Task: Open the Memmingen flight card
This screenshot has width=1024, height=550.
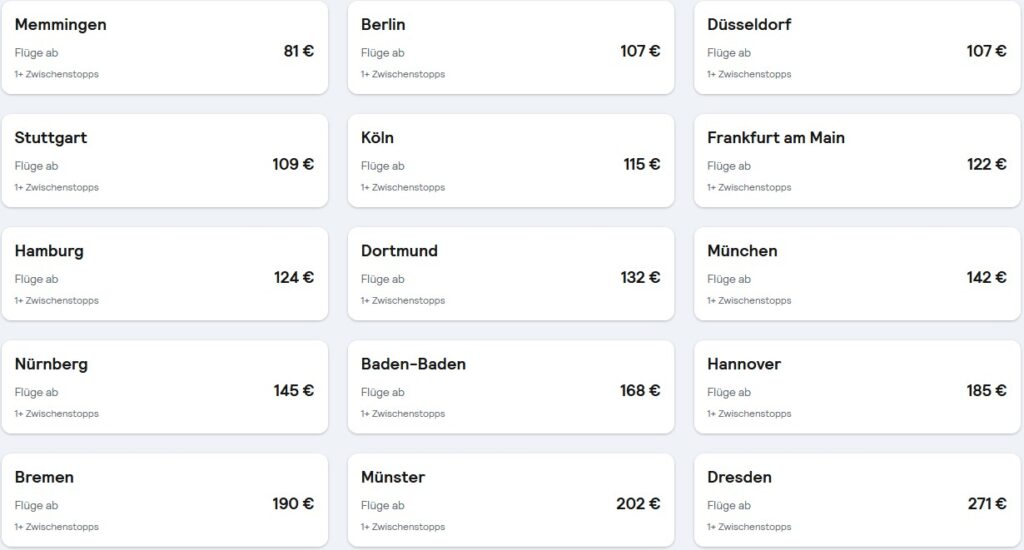Action: pyautogui.click(x=164, y=48)
